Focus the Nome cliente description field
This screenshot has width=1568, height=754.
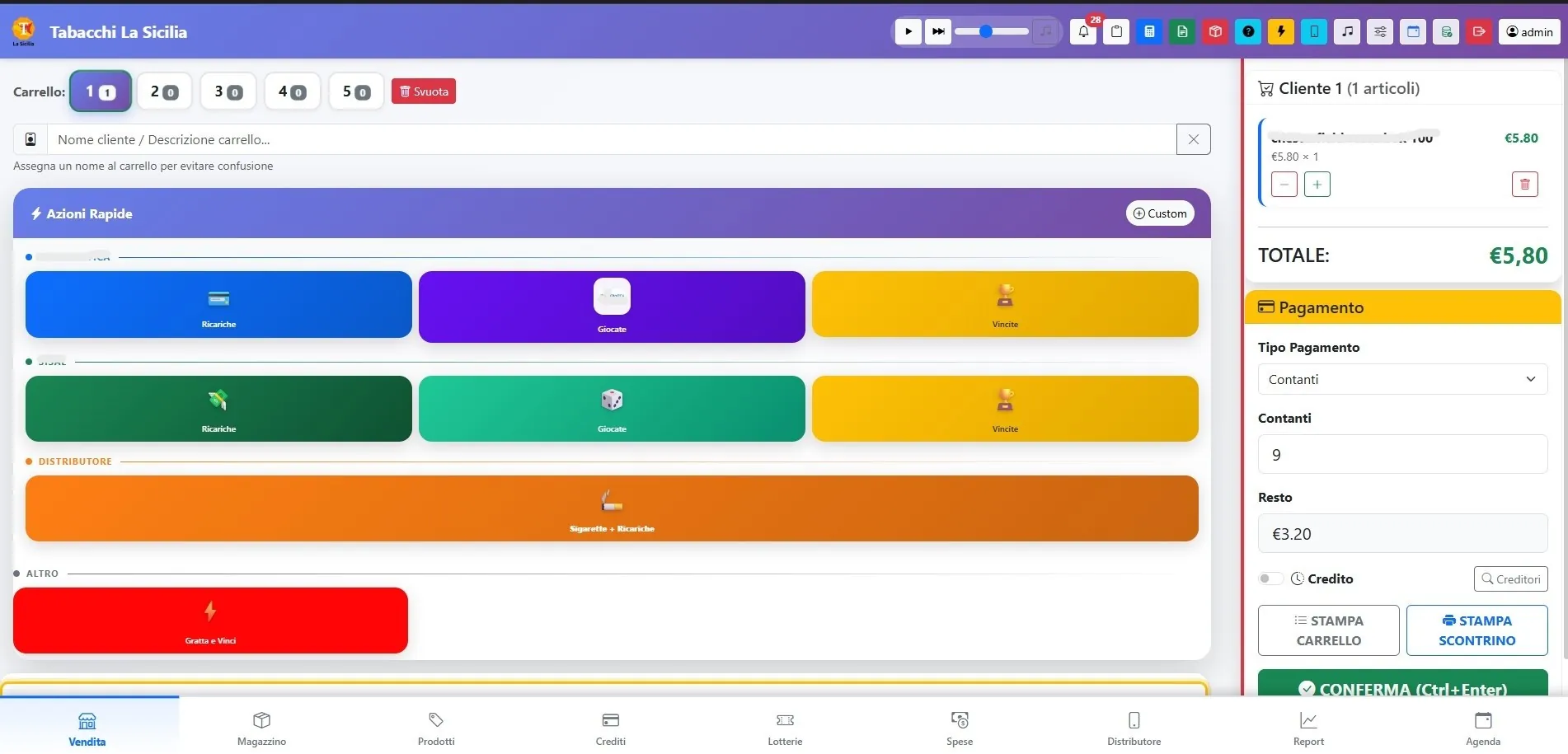(612, 139)
